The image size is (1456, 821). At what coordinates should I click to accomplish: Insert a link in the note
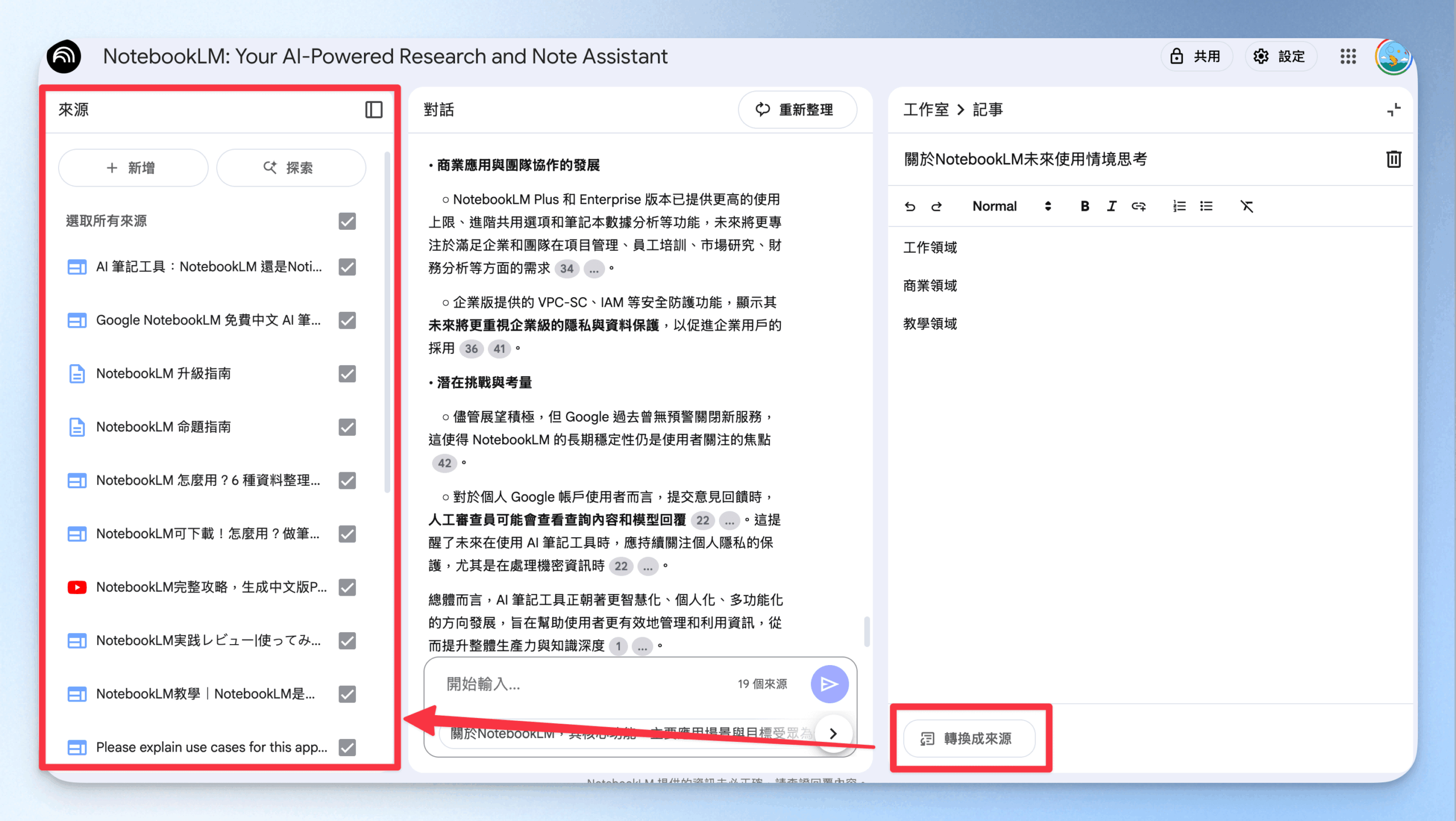1138,207
